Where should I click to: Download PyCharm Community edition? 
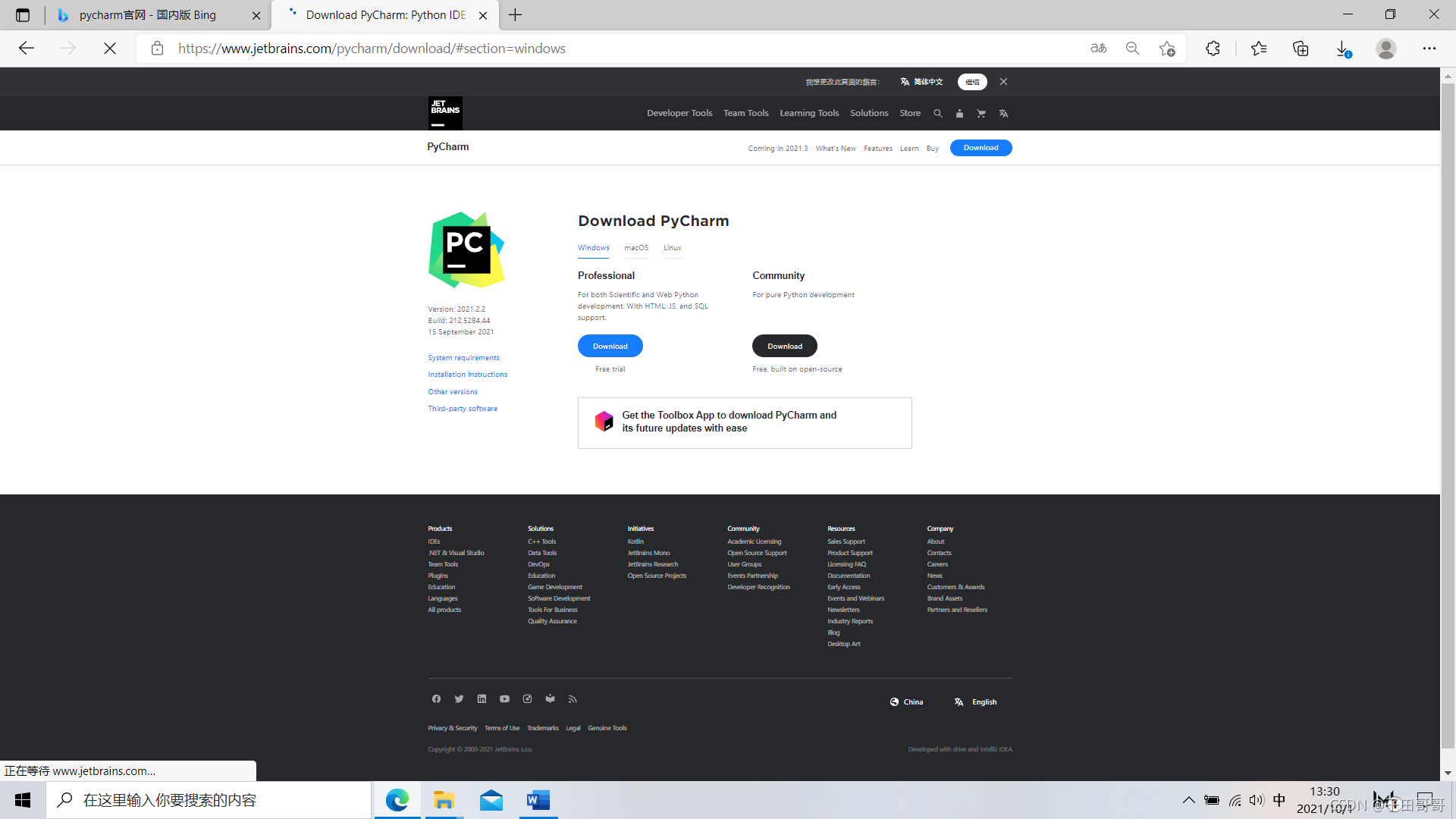coord(784,346)
